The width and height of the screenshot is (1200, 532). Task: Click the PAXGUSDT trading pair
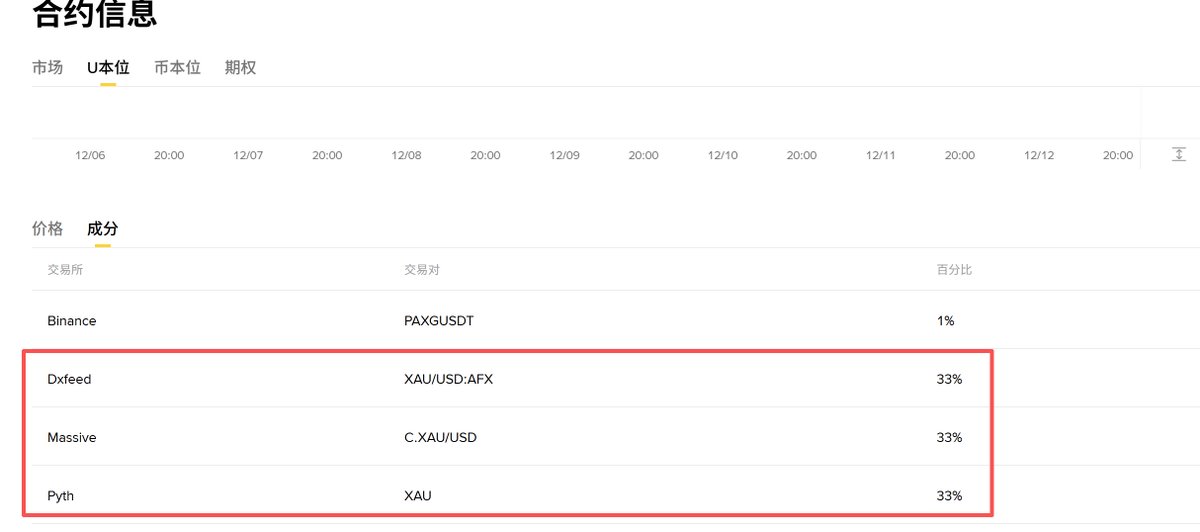click(x=439, y=321)
